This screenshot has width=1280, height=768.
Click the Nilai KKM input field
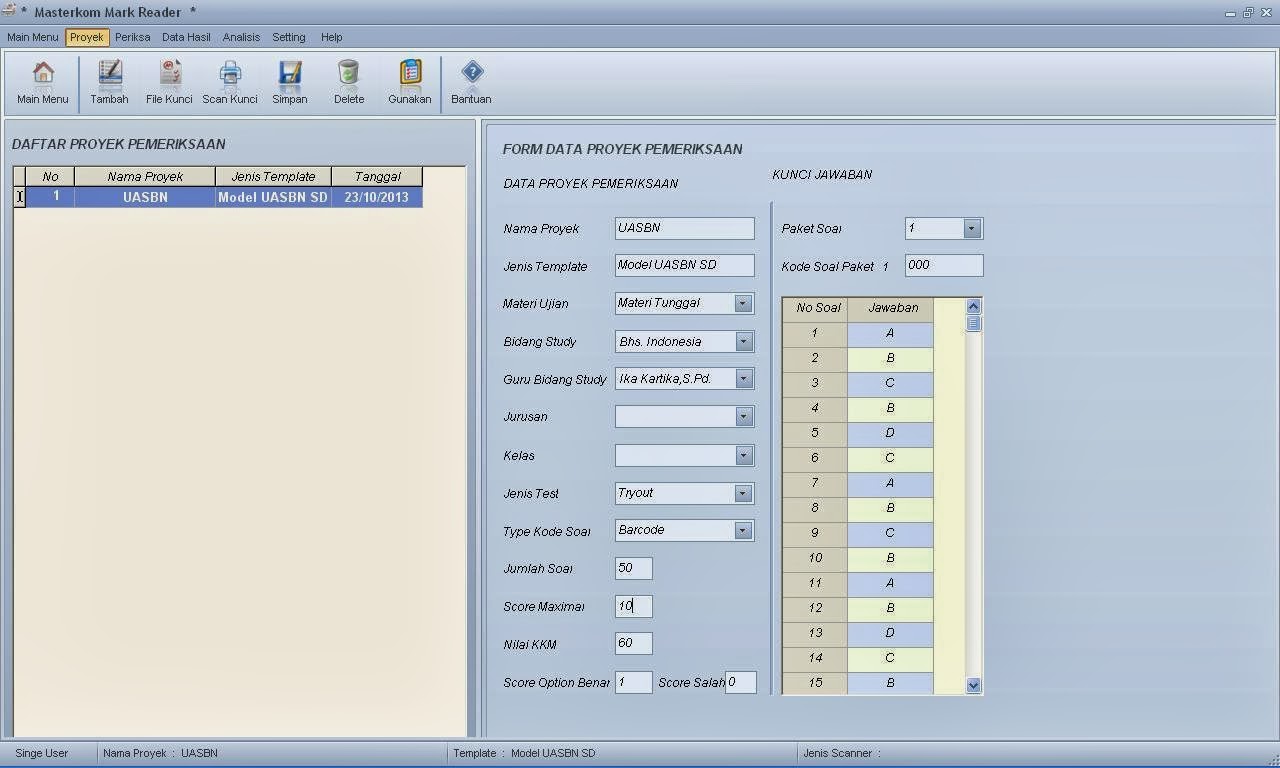tap(634, 643)
